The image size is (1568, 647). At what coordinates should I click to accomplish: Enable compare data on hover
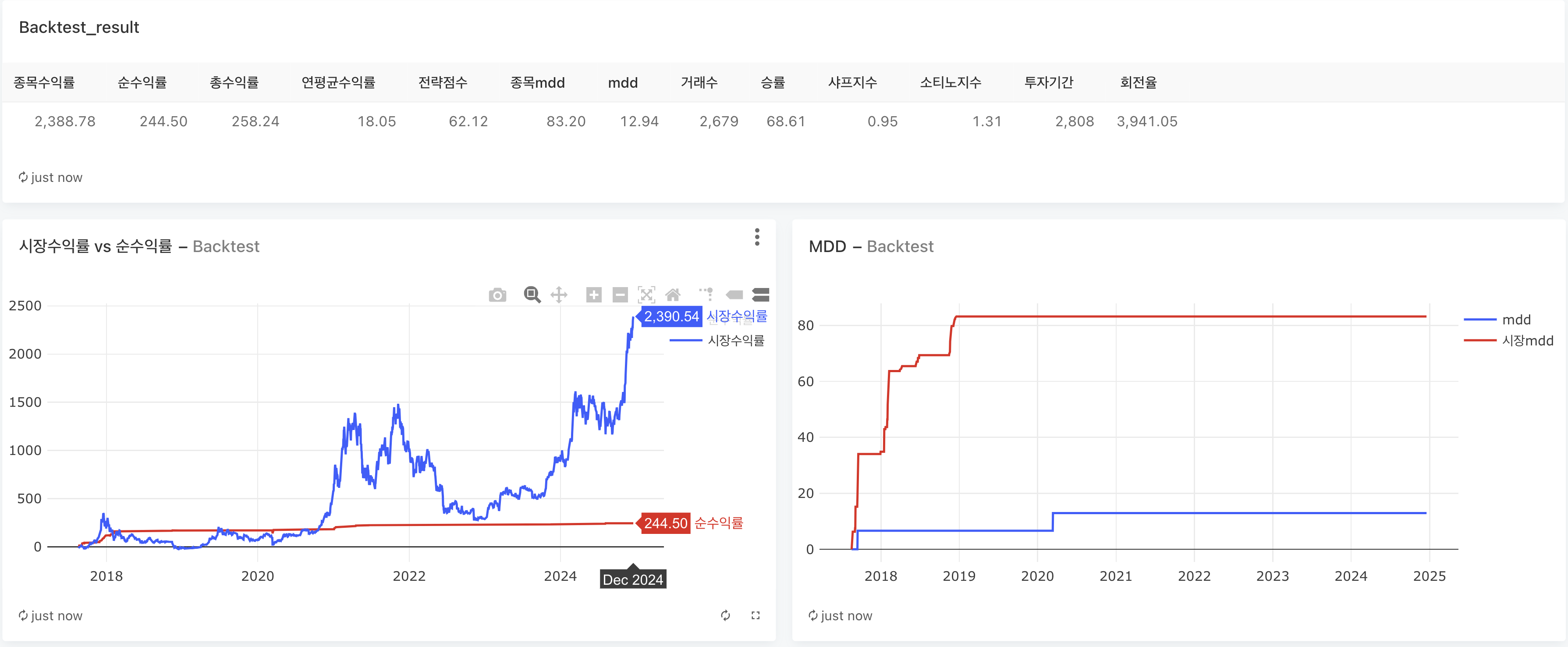pyautogui.click(x=760, y=295)
